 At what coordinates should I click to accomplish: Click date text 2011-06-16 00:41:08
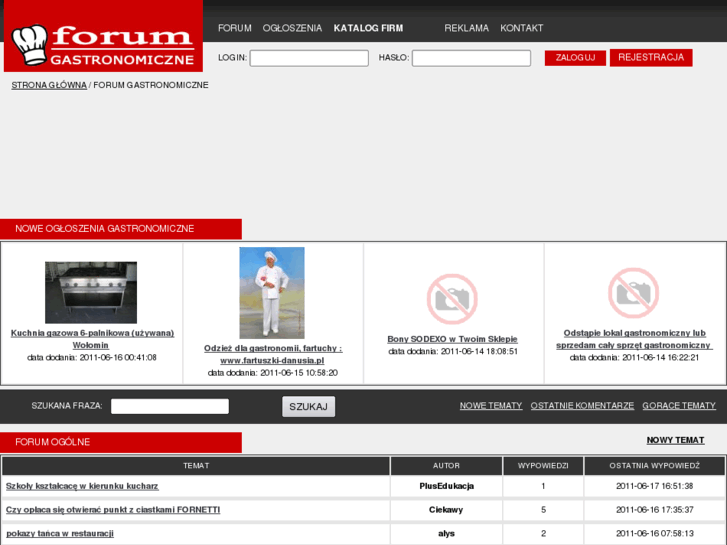point(118,358)
